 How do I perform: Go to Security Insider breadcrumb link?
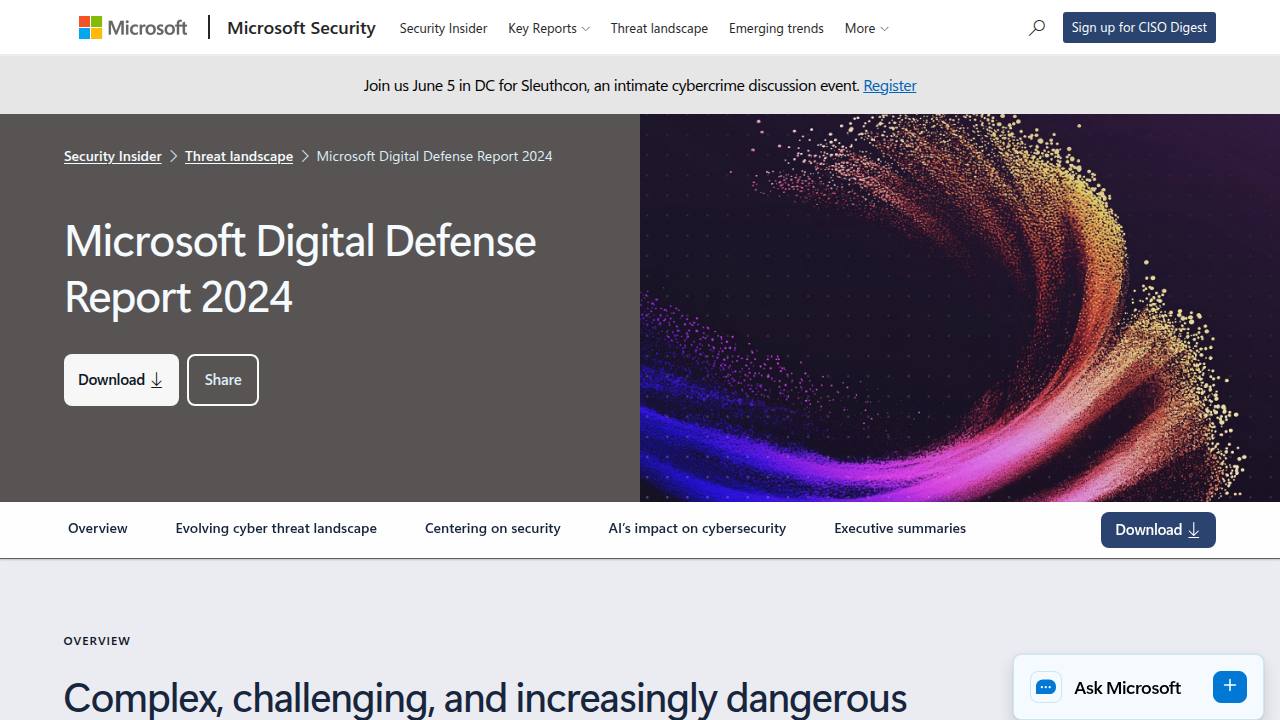[x=113, y=156]
